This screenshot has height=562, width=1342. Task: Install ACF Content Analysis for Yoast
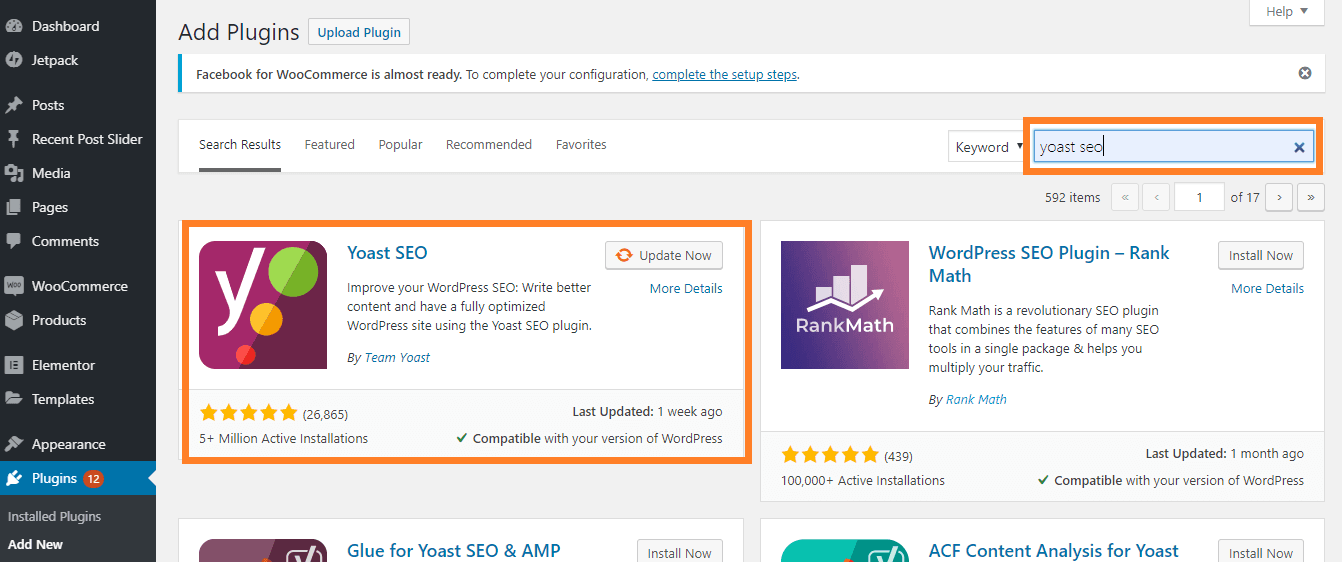point(1261,551)
